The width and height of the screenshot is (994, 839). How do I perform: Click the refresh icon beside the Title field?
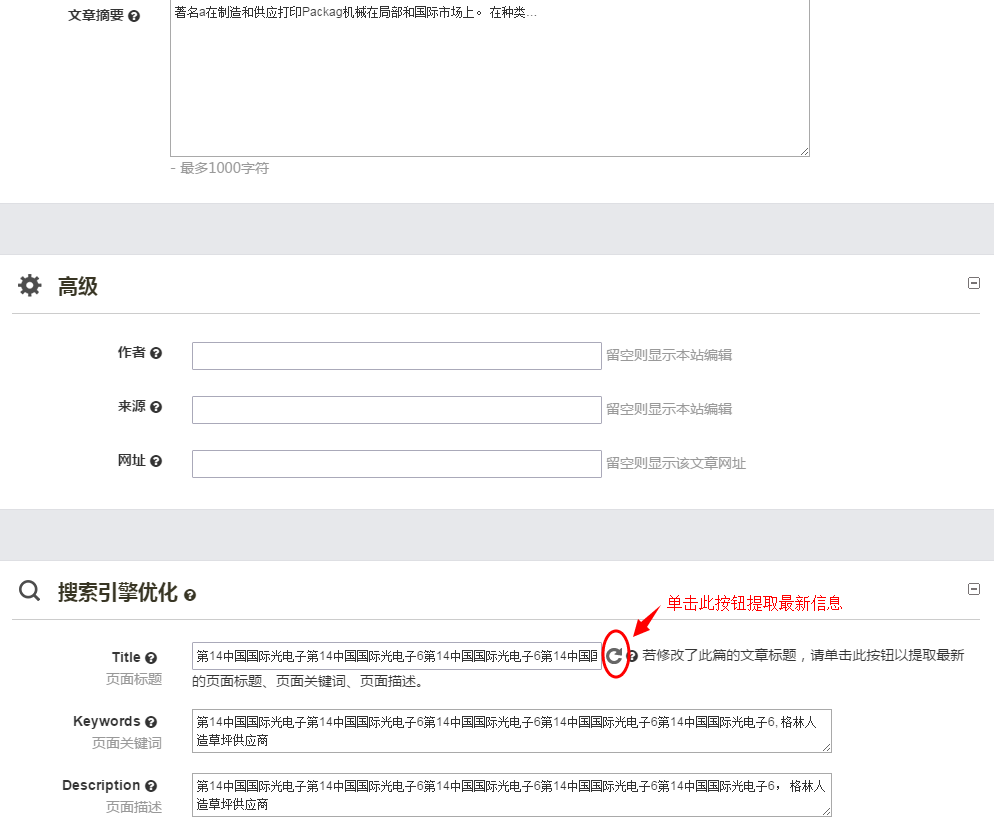point(614,655)
